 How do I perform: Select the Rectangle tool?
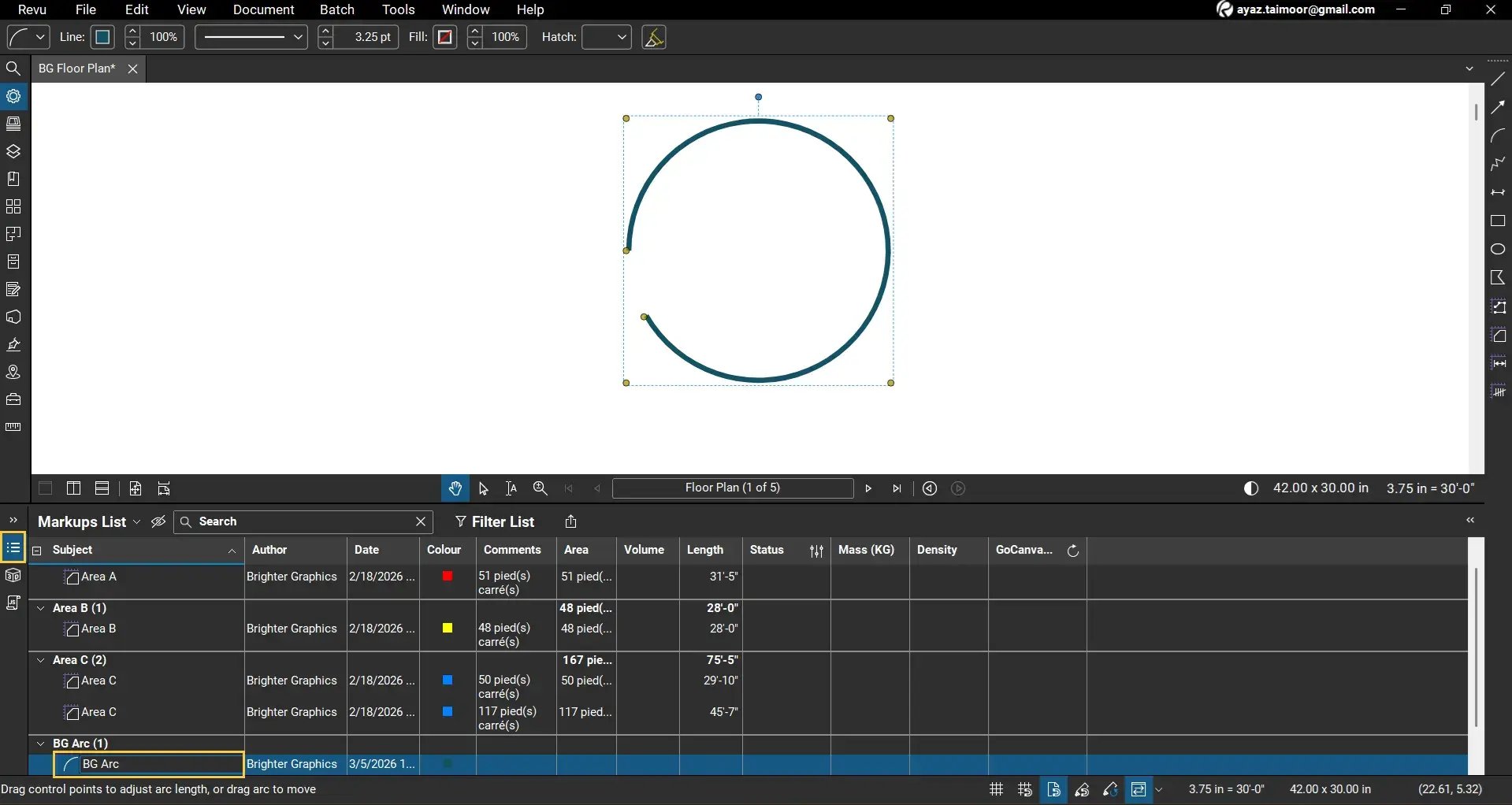pyautogui.click(x=1499, y=221)
